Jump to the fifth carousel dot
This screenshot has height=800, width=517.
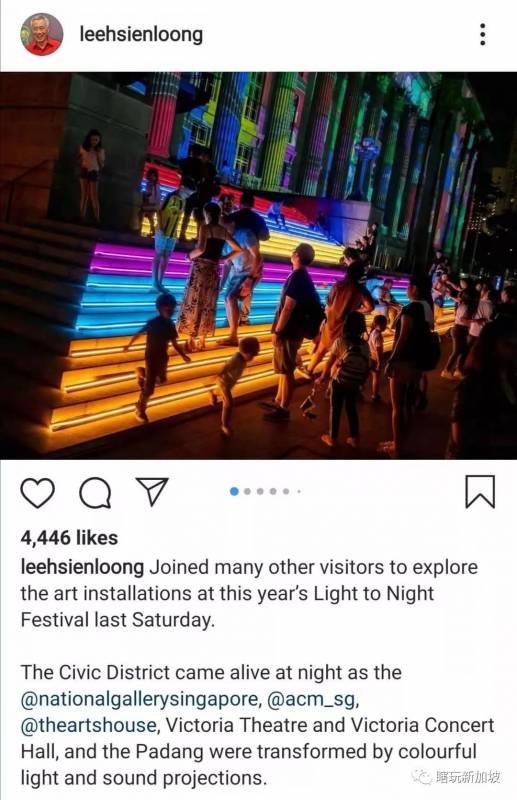pyautogui.click(x=286, y=491)
